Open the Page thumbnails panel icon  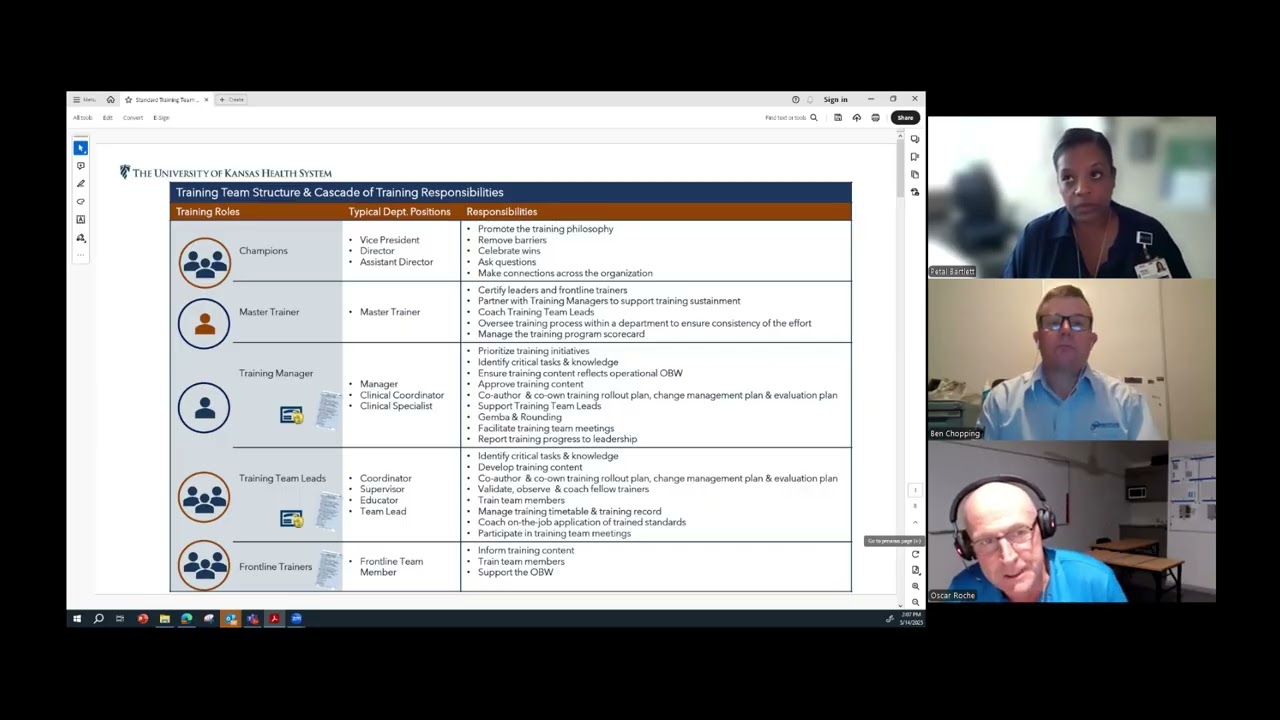pos(915,175)
